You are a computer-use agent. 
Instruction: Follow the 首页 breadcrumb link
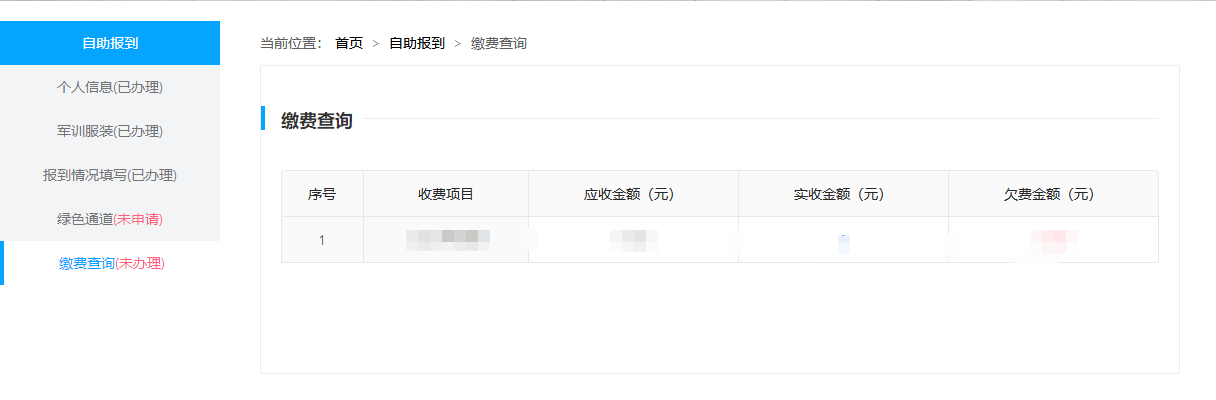pos(349,43)
